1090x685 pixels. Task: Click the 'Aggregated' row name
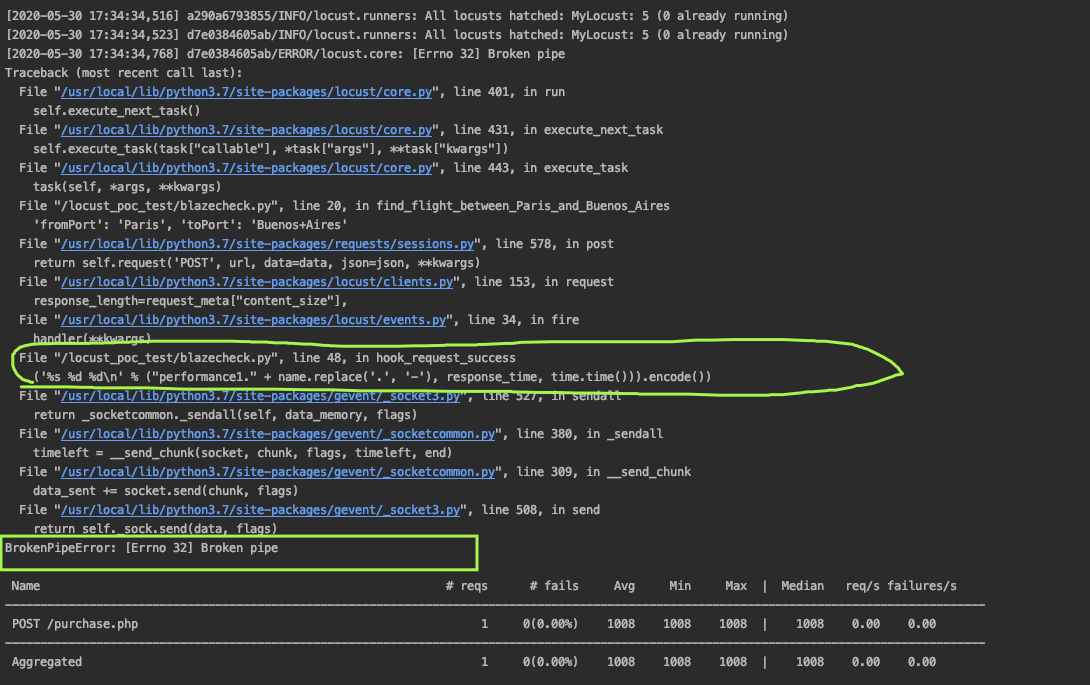click(47, 662)
